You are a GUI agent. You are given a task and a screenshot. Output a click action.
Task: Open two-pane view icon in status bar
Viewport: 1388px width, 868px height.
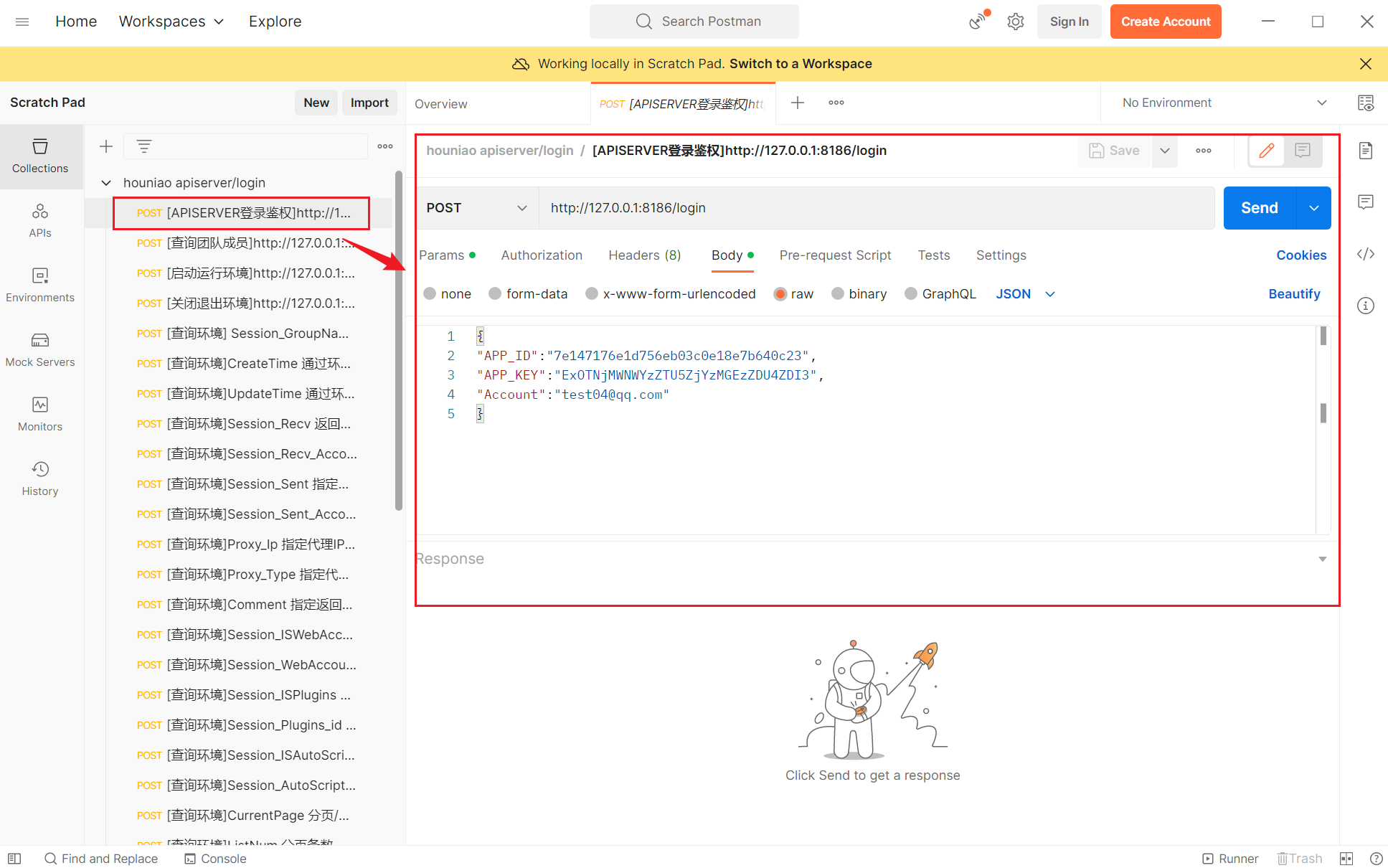(1346, 859)
